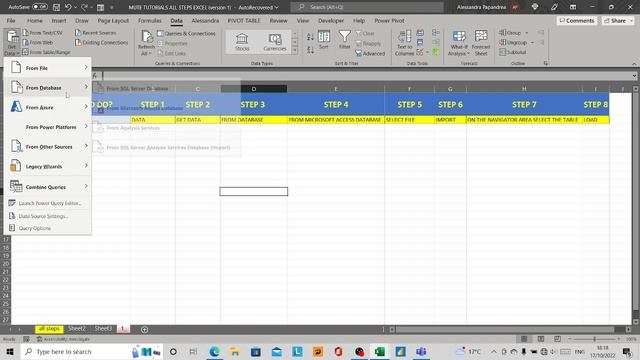640x360 pixels.
Task: Click From Table/Range in the ribbon
Action: pyautogui.click(x=47, y=52)
